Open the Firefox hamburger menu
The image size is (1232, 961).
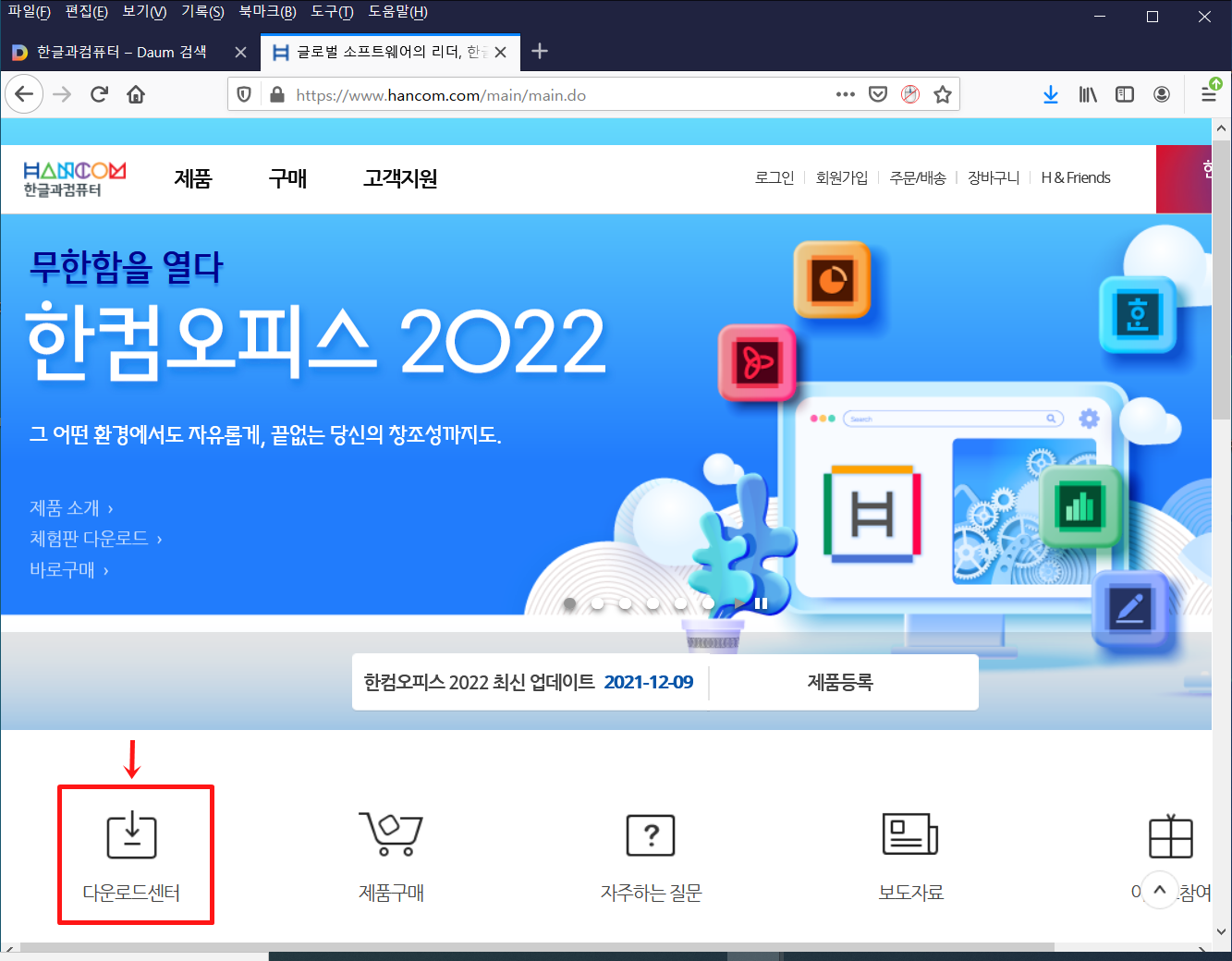pyautogui.click(x=1209, y=91)
